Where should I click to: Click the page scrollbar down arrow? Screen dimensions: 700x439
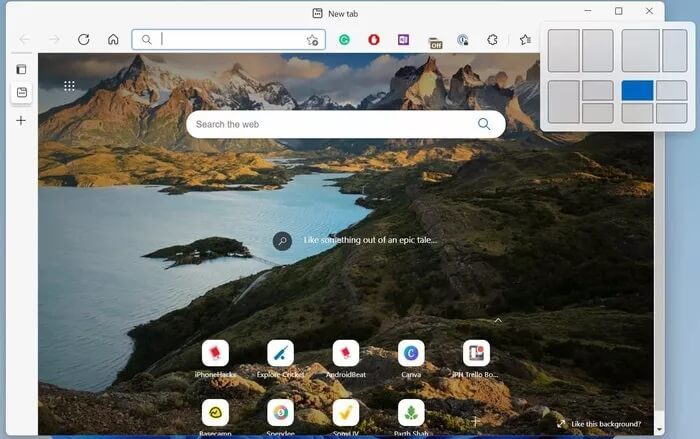click(x=659, y=430)
